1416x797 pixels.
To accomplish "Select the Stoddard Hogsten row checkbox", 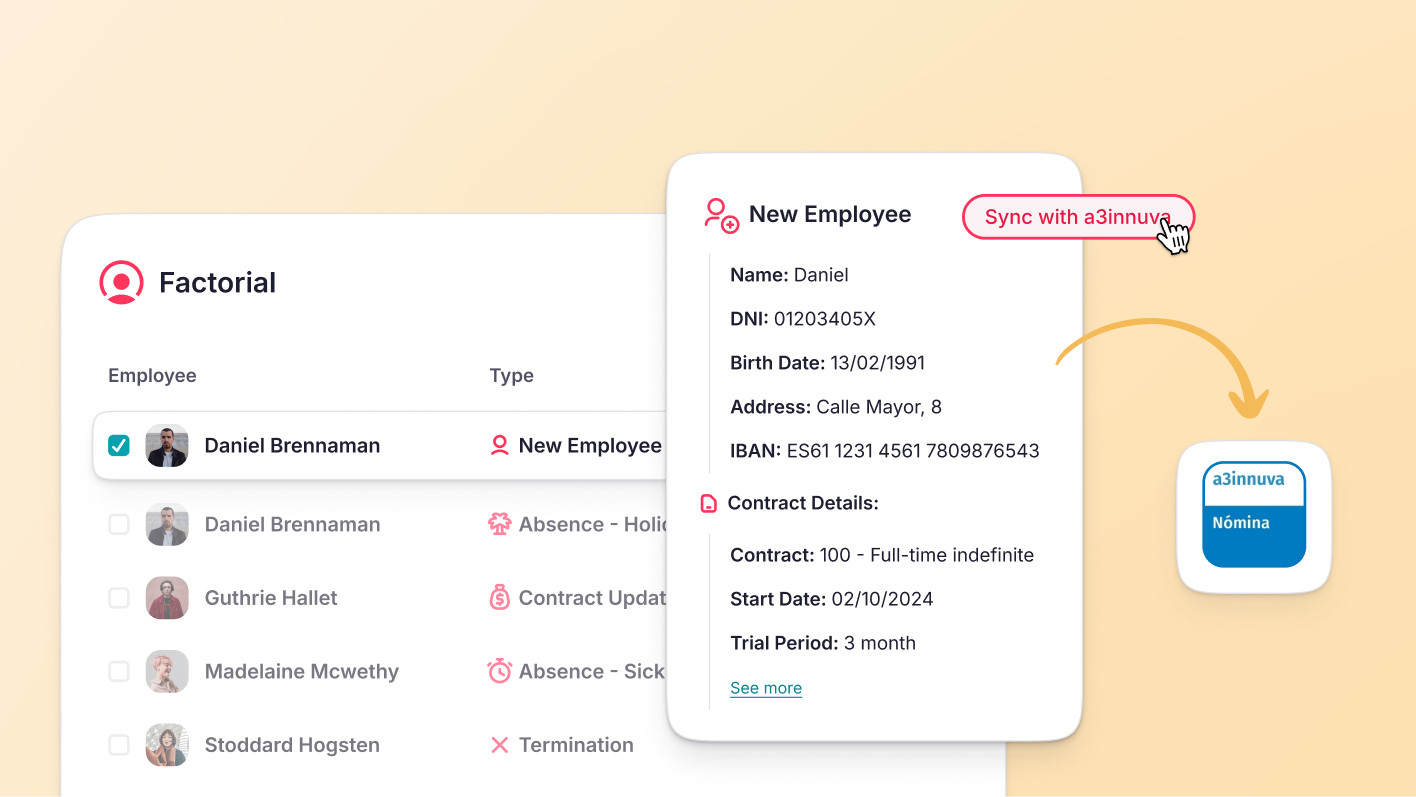I will 119,745.
